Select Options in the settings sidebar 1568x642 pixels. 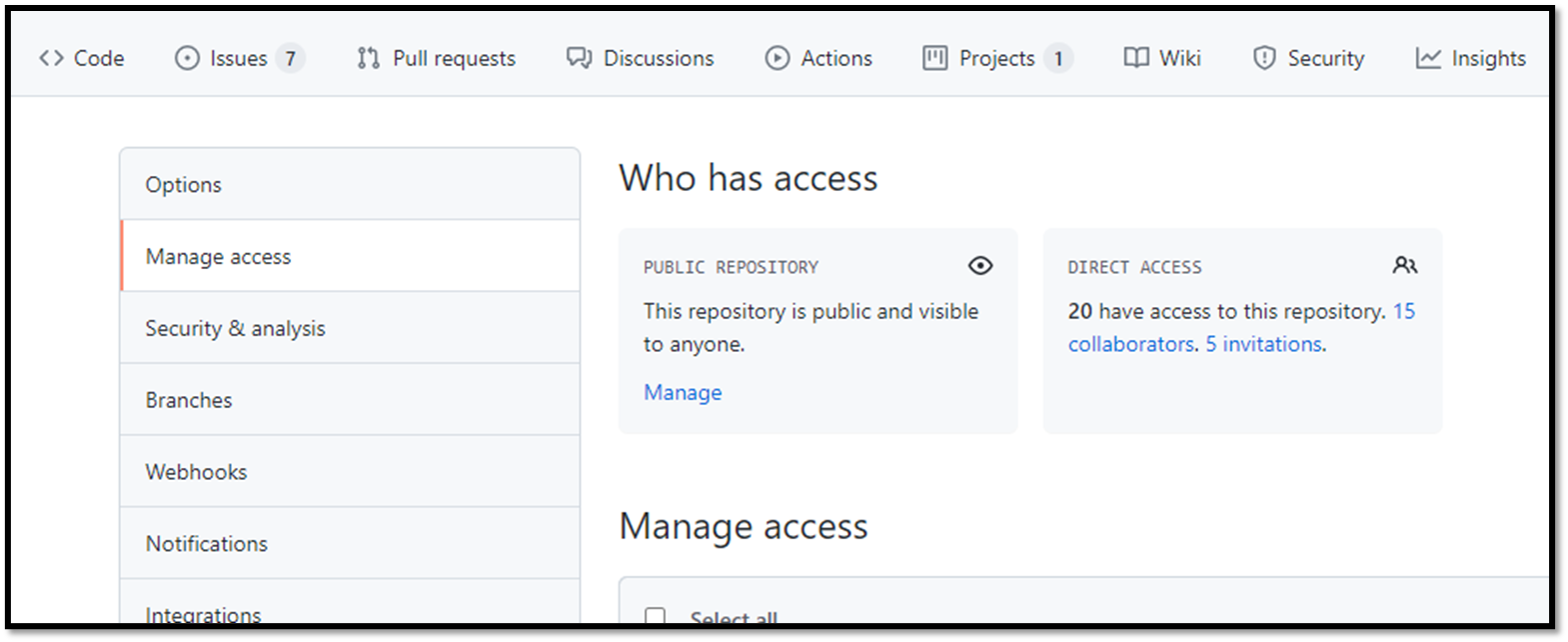coord(350,184)
